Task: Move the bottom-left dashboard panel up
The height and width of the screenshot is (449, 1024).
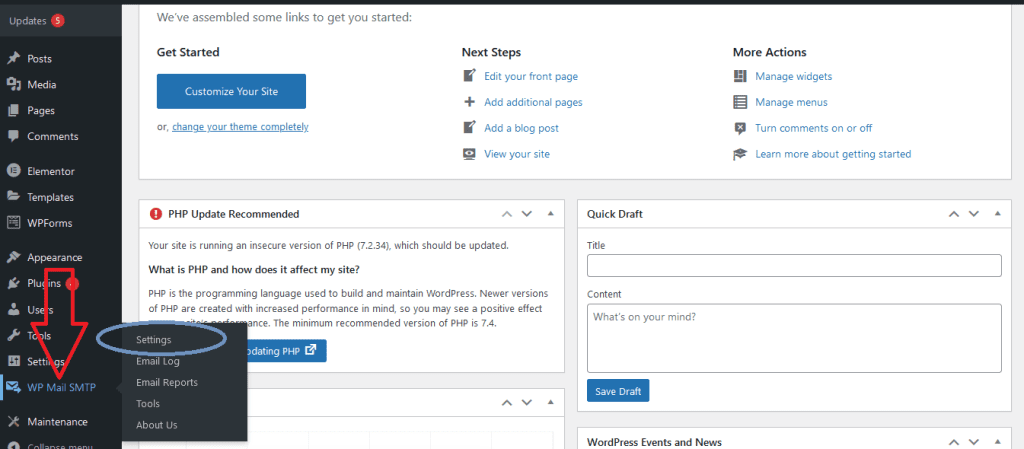Action: 507,403
